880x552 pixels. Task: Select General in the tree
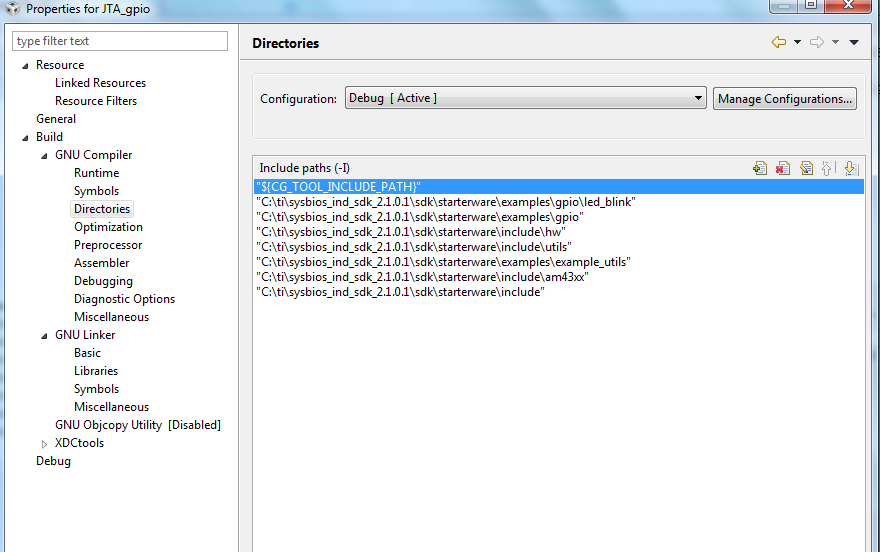[56, 119]
